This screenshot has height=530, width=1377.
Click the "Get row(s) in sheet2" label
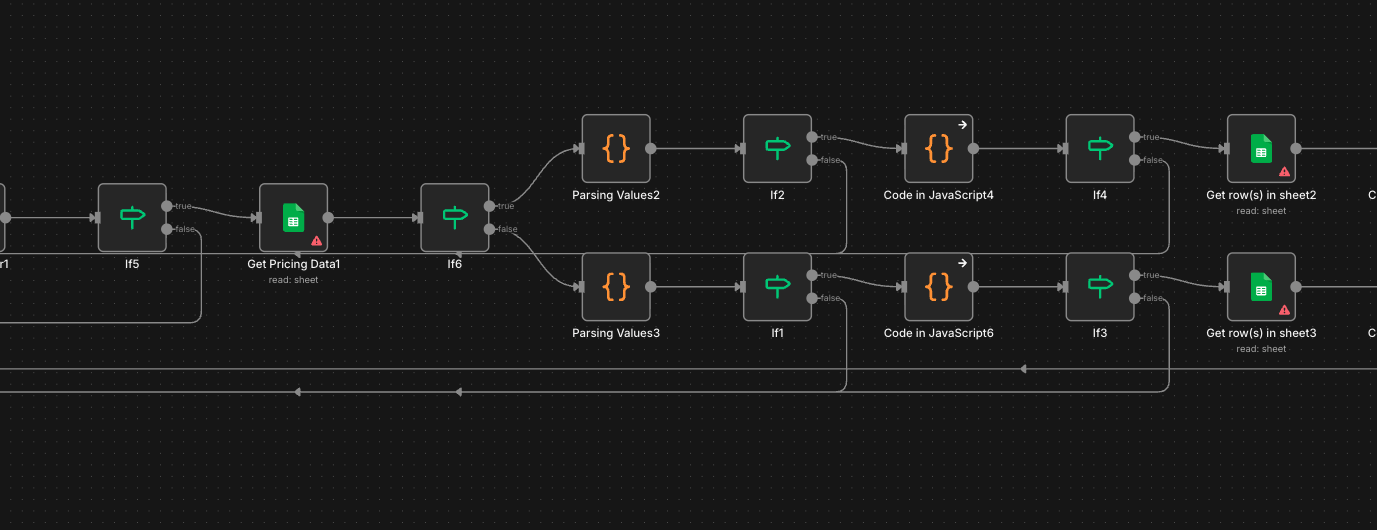pos(1261,195)
